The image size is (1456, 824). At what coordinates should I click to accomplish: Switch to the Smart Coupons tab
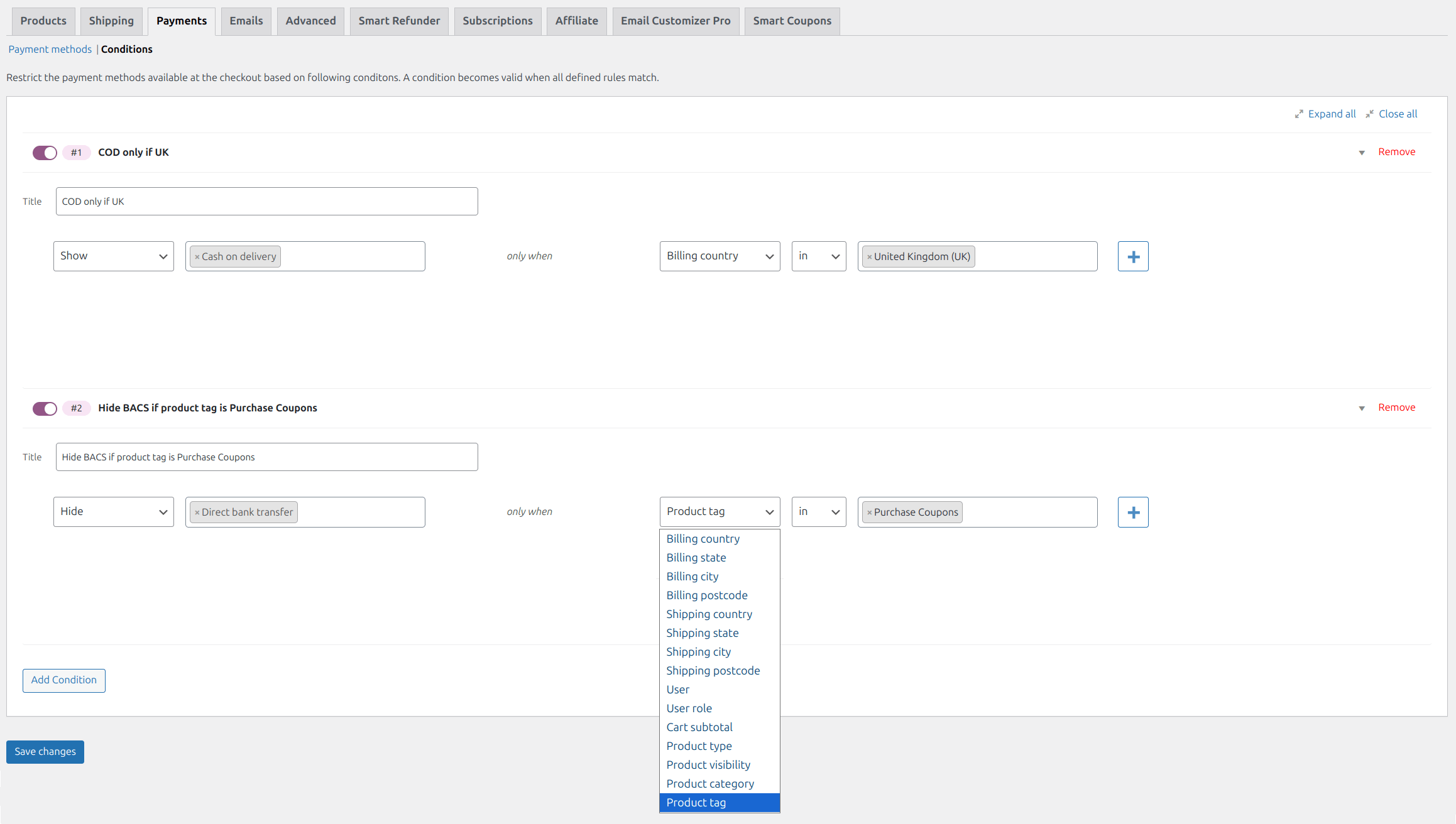pos(792,21)
